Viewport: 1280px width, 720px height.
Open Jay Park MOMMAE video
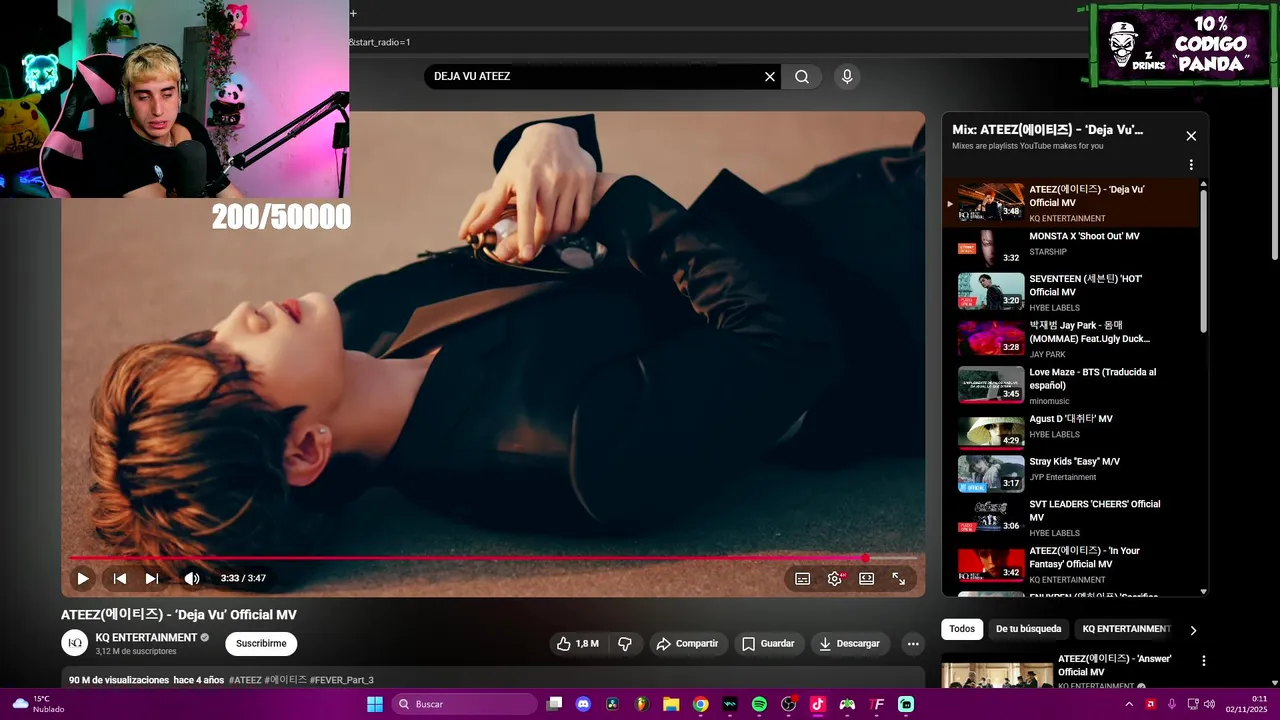pos(1070,339)
